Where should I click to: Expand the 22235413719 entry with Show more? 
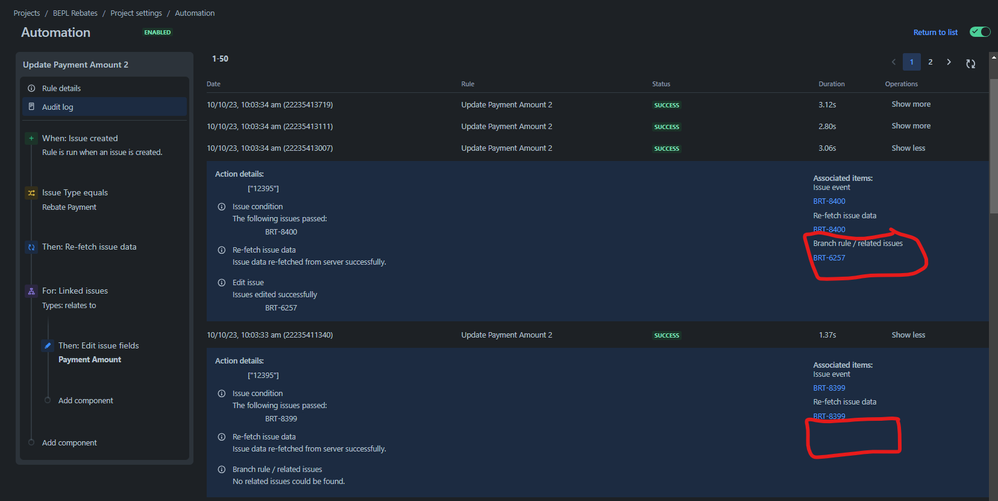pos(911,104)
